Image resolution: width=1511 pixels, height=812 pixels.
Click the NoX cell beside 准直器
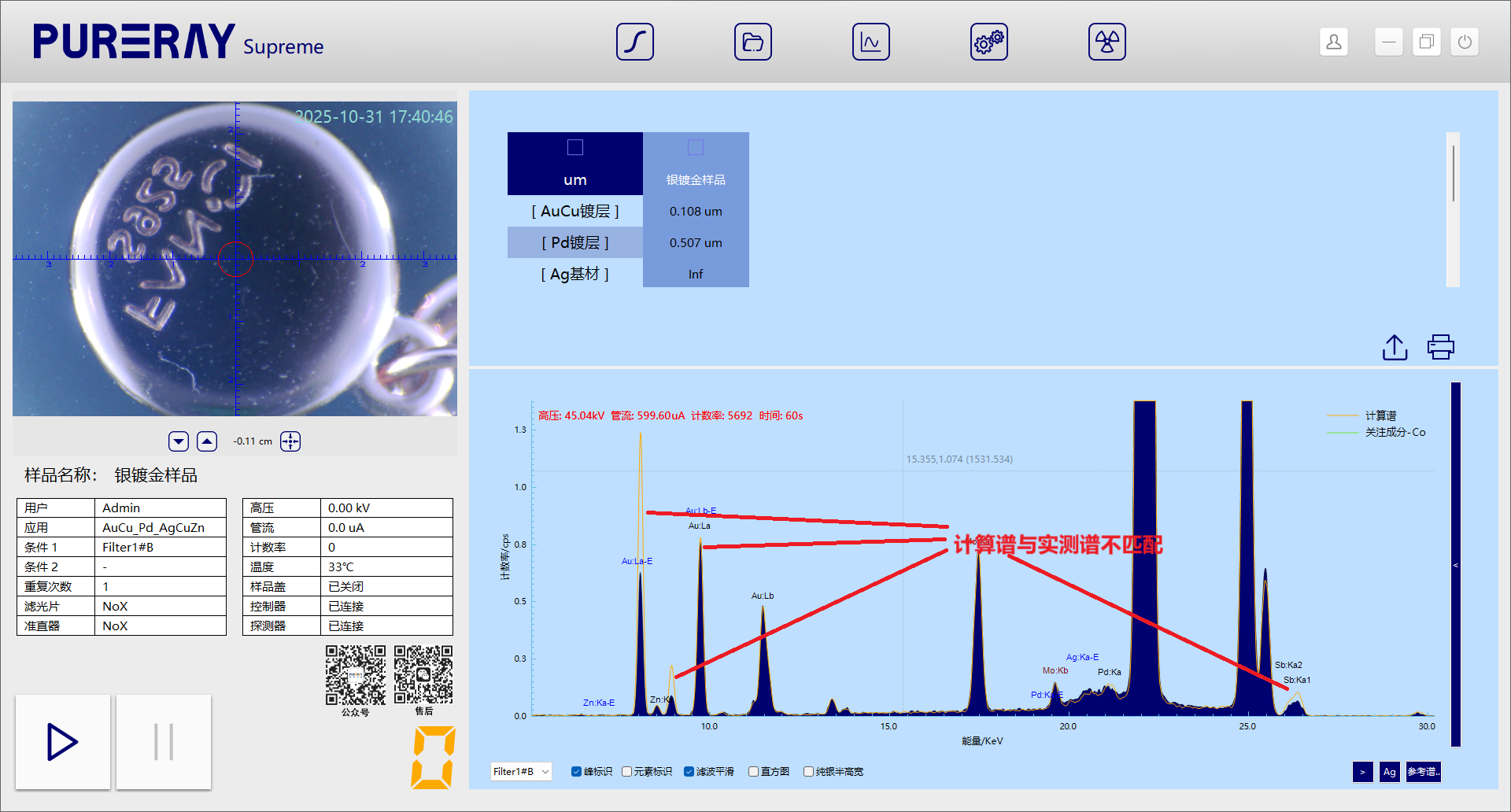pos(161,626)
